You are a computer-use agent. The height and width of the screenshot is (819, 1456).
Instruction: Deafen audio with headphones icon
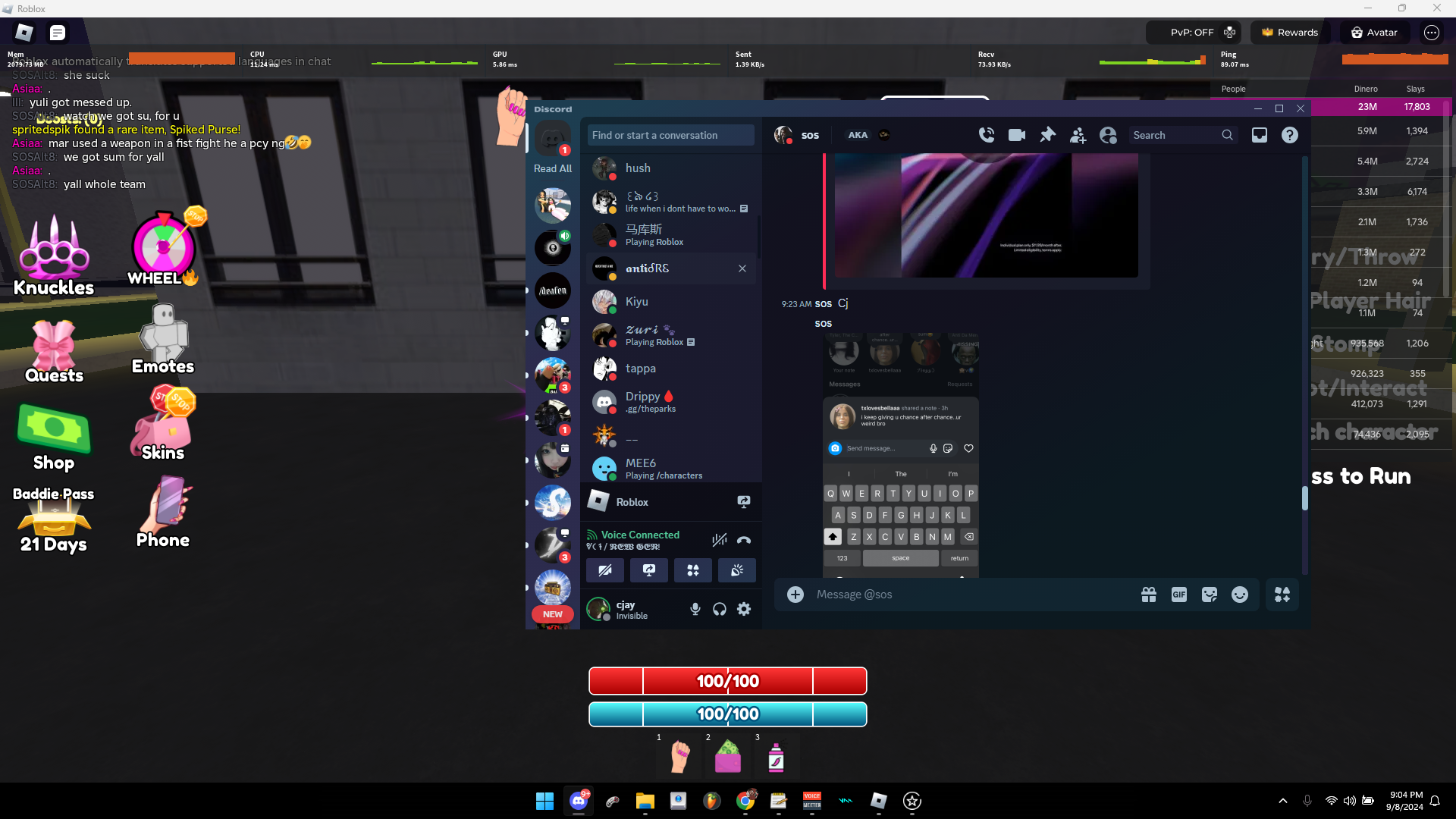(x=720, y=609)
